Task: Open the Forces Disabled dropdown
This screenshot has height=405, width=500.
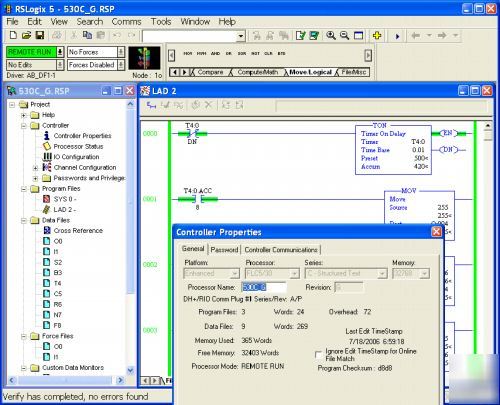Action: 121,65
